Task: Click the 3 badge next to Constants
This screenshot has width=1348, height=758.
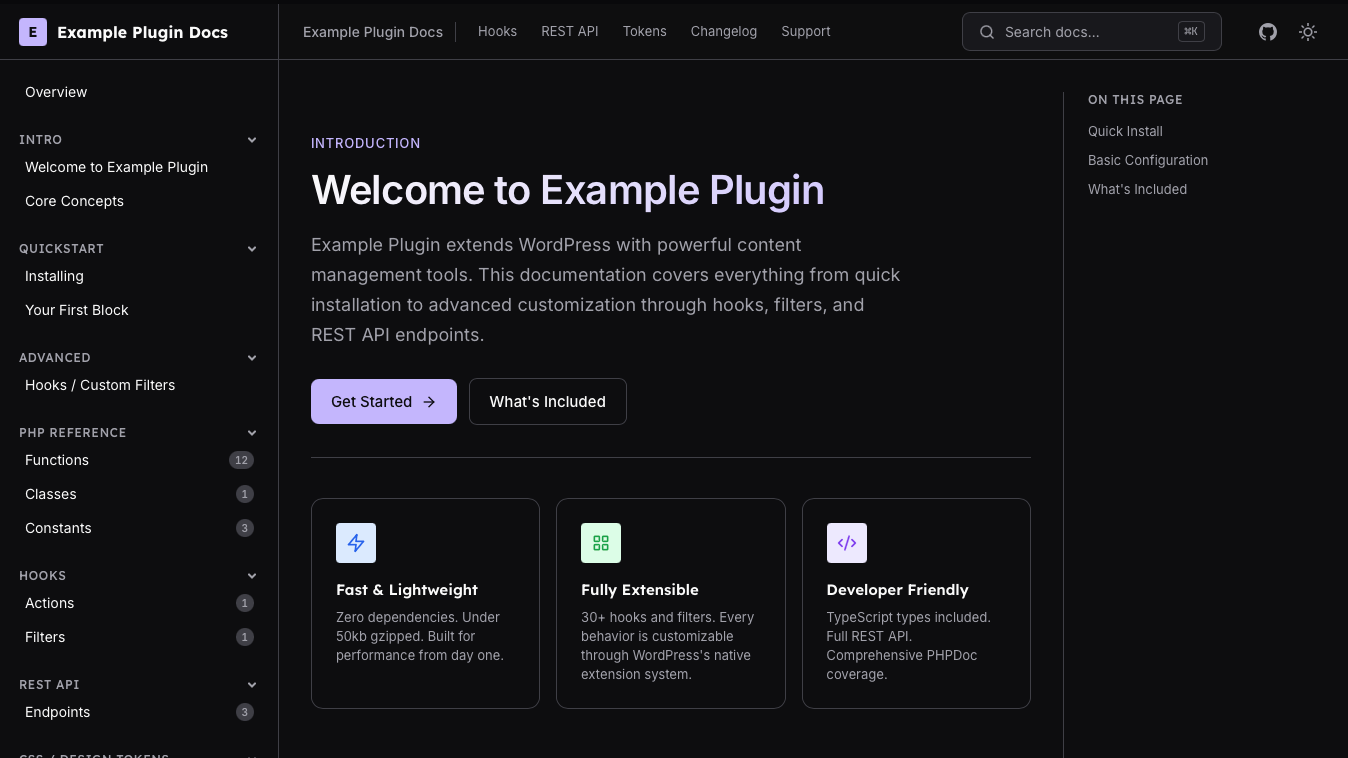Action: (245, 528)
